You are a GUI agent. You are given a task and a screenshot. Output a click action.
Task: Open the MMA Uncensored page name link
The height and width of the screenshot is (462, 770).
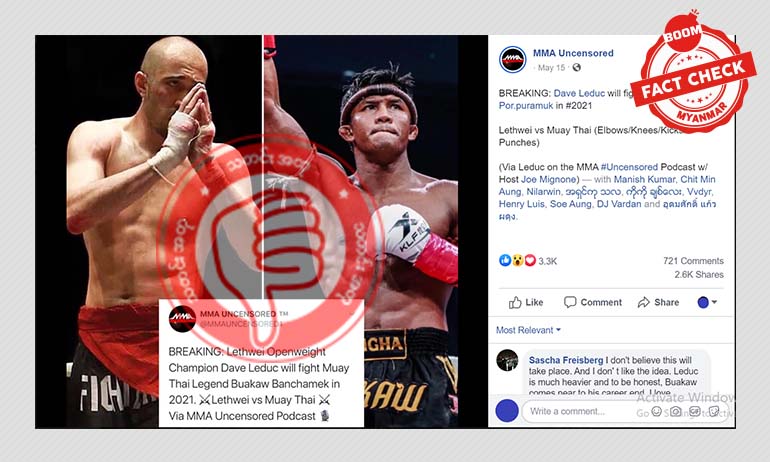point(573,53)
